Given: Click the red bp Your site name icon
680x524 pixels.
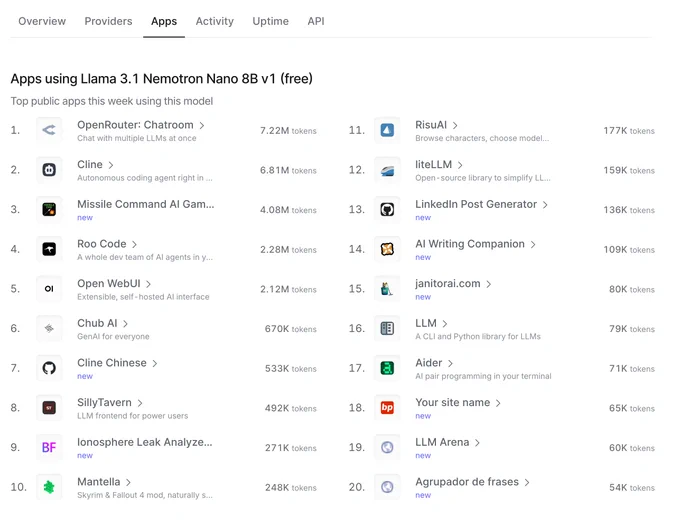Looking at the screenshot, I should [x=387, y=408].
